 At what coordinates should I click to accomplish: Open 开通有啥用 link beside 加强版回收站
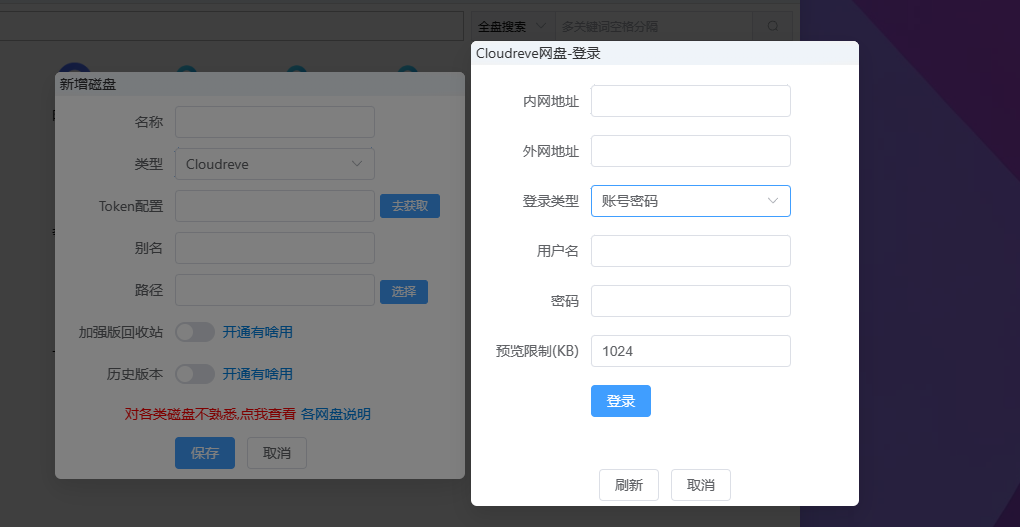(x=258, y=332)
